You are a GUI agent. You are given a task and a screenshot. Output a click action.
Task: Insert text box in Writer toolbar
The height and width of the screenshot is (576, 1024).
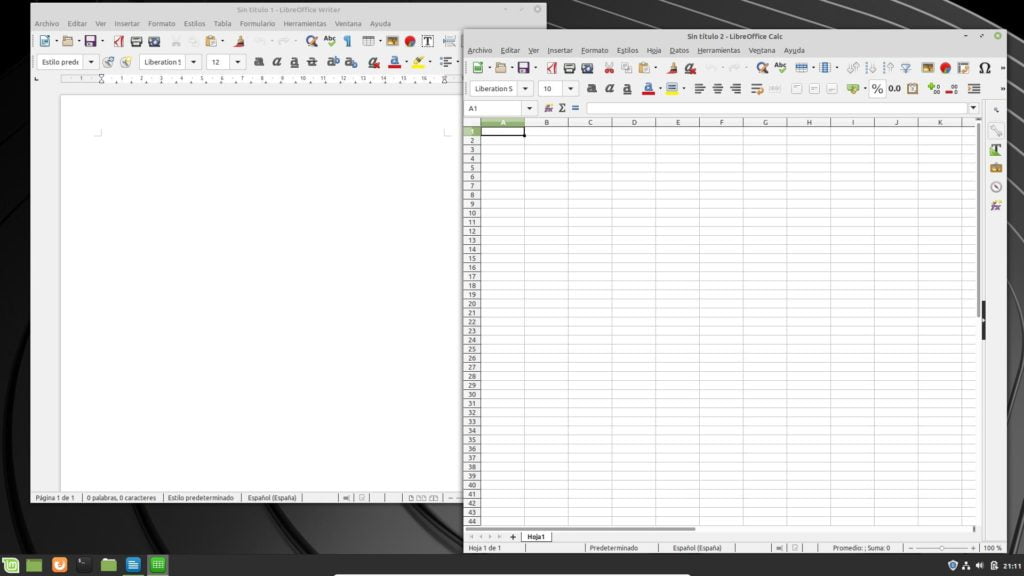point(428,41)
